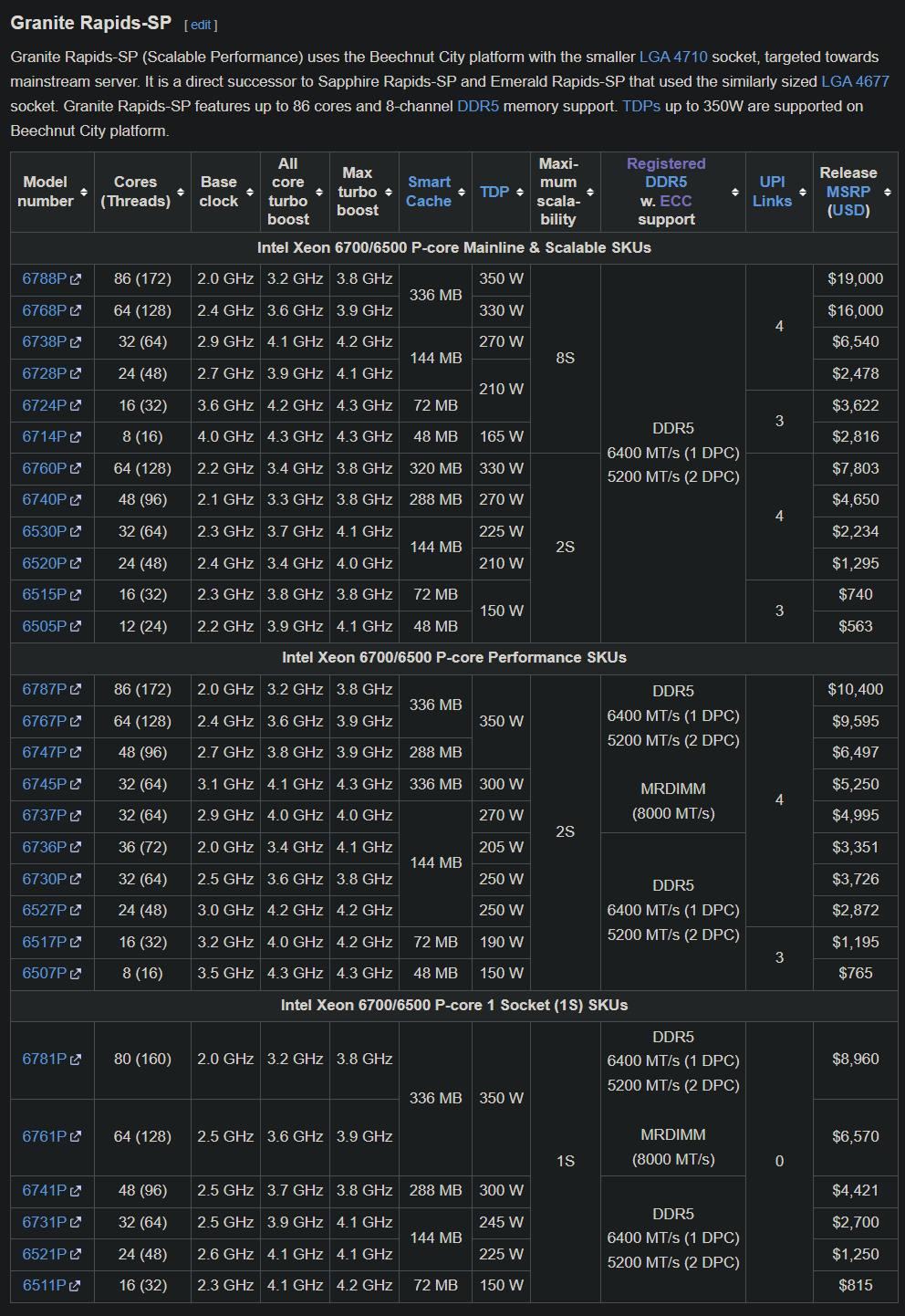Click the external link icon after 6741P
The image size is (905, 1316).
(x=76, y=1191)
